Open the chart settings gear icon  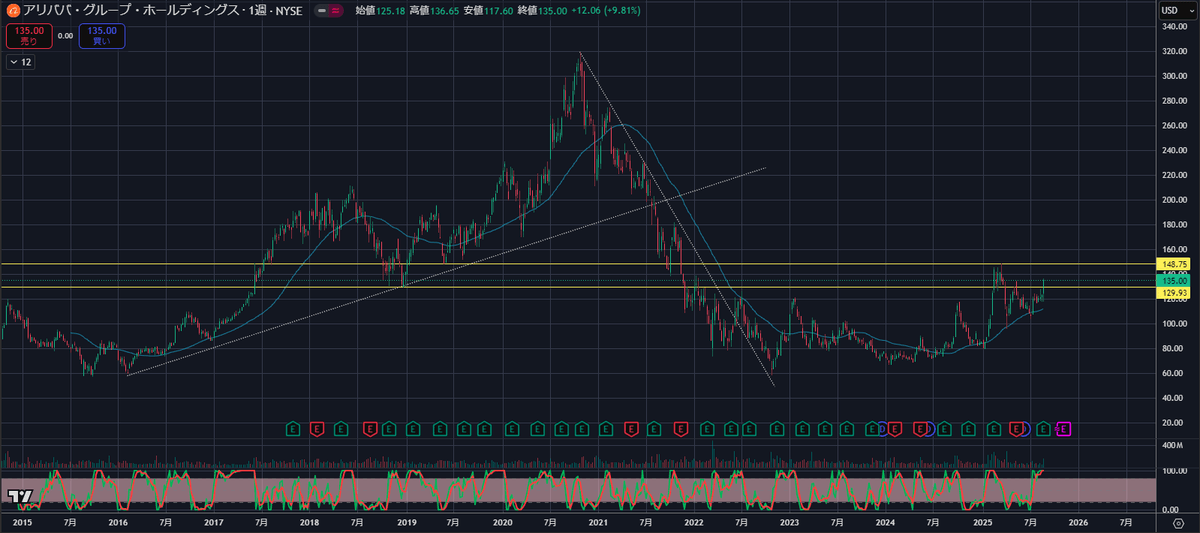pos(1179,523)
